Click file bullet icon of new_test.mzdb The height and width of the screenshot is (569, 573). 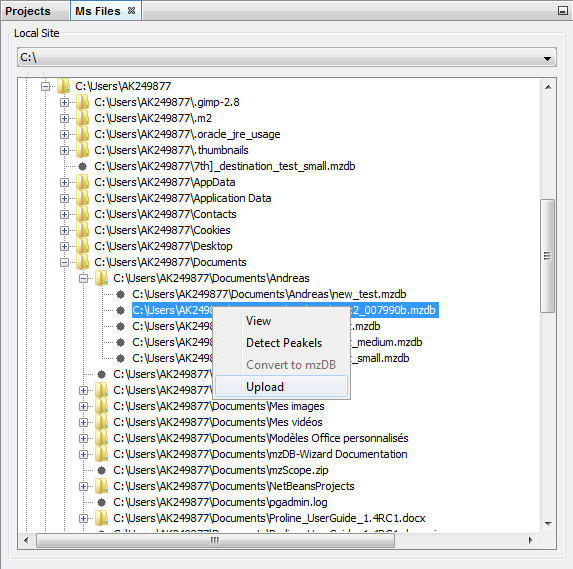tap(121, 294)
